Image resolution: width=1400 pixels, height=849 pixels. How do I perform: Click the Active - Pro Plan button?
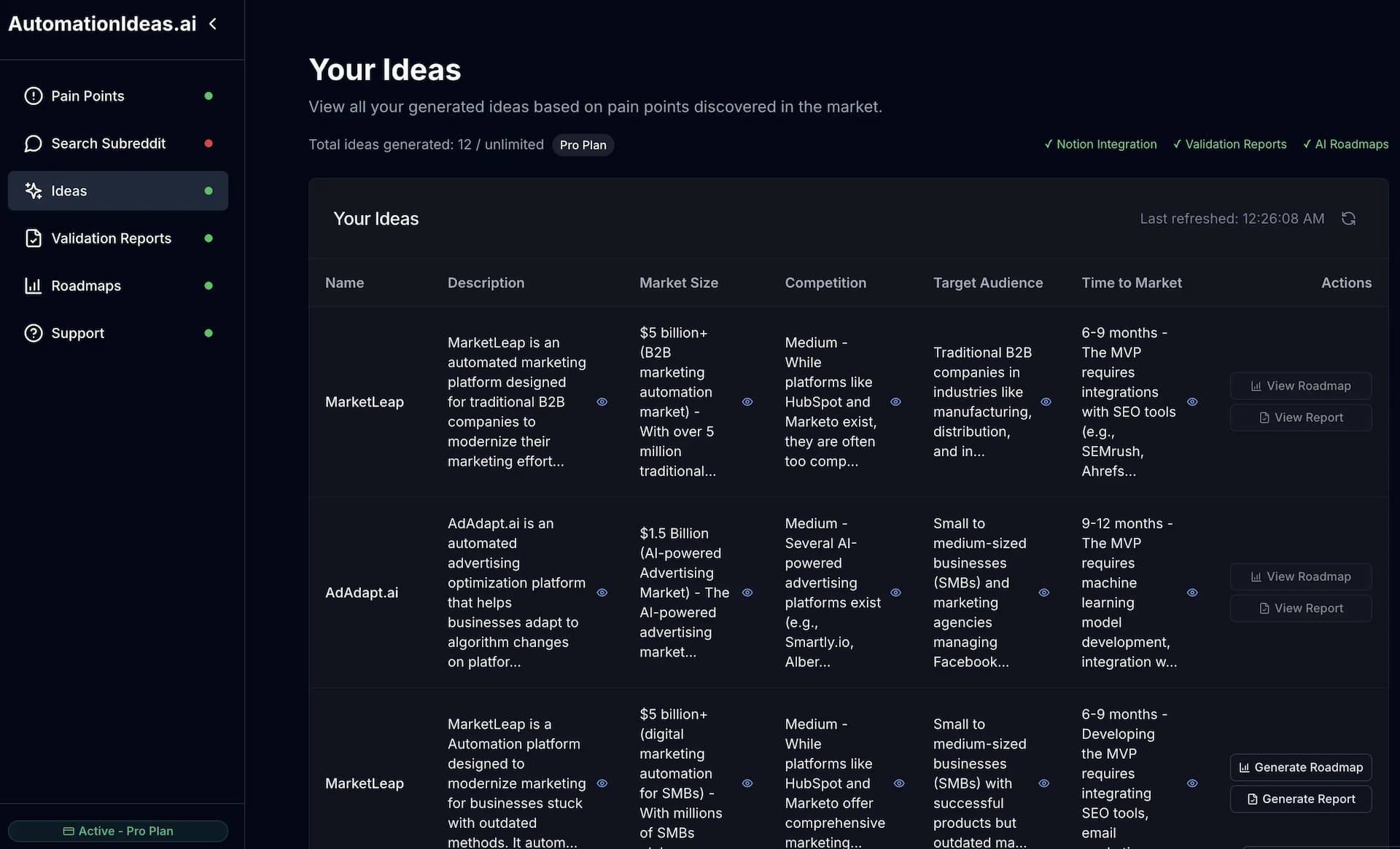(x=118, y=831)
